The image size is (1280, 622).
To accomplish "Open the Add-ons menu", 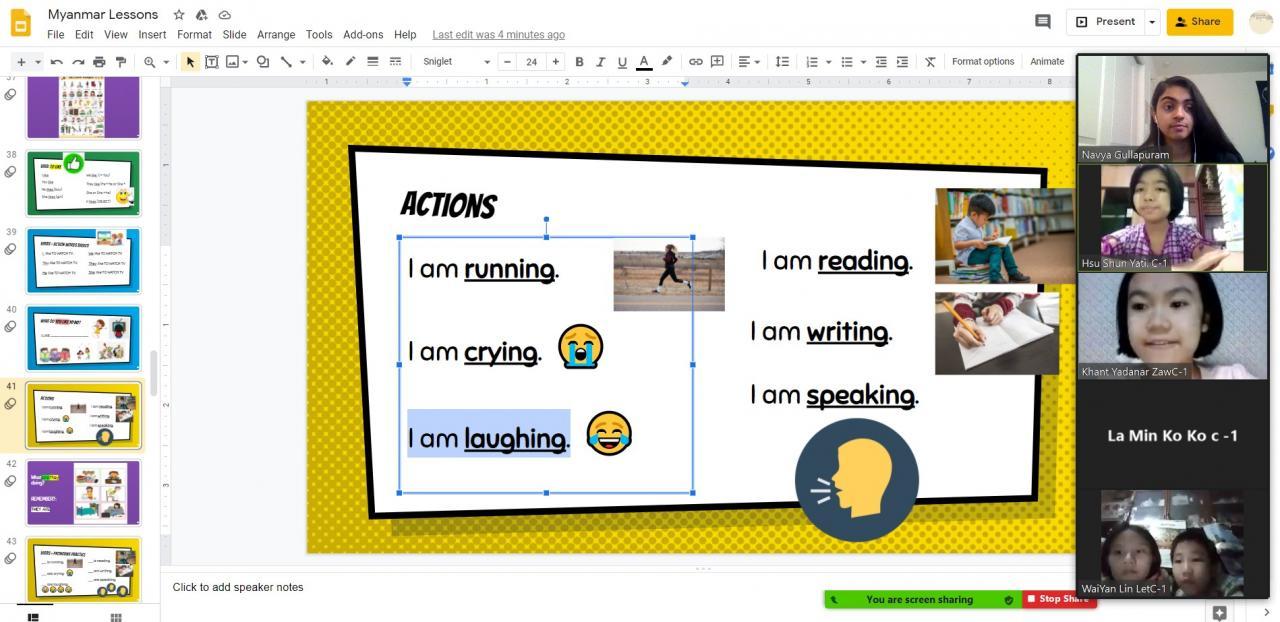I will coord(363,34).
